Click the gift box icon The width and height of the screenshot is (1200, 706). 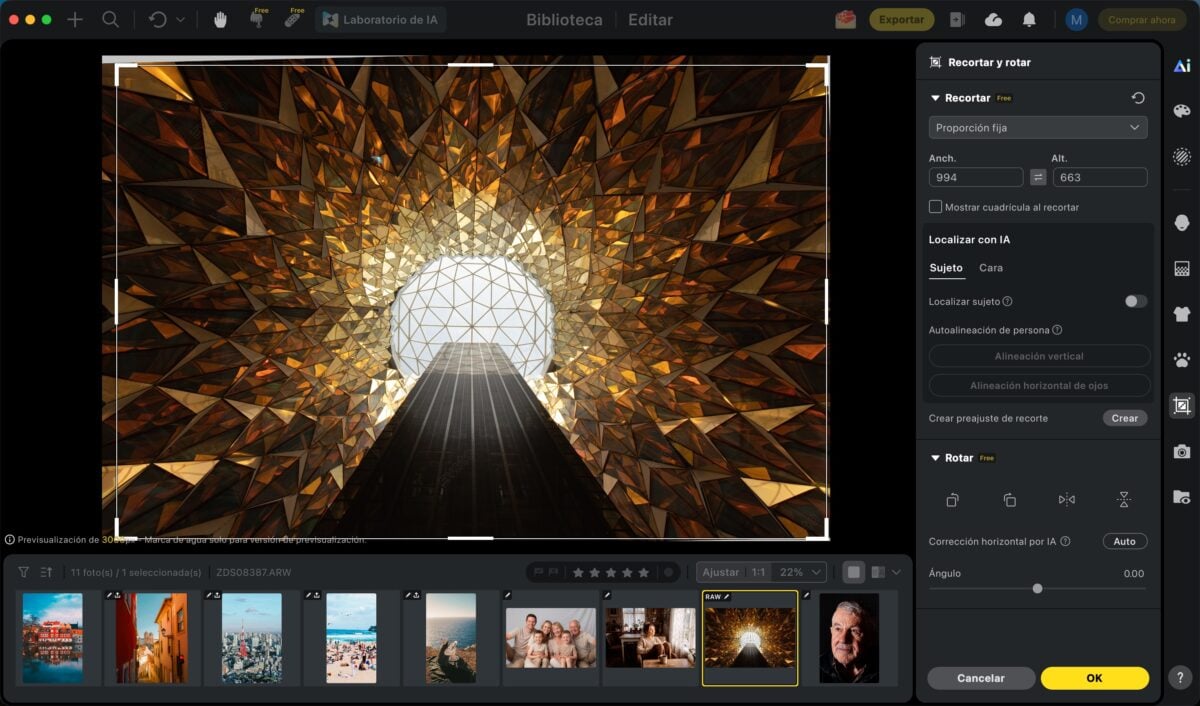846,19
